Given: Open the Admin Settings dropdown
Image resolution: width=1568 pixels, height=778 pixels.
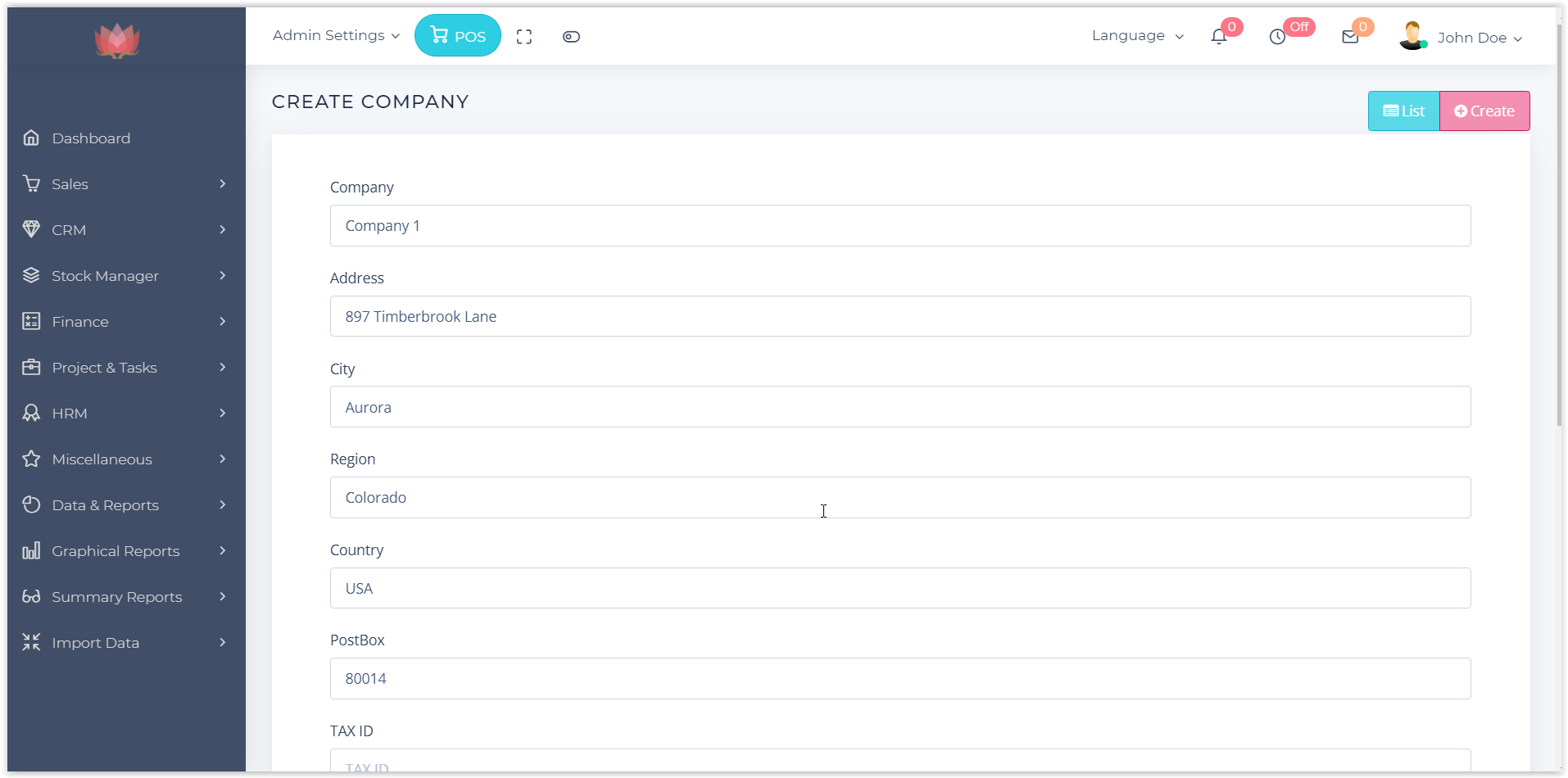Looking at the screenshot, I should (x=336, y=35).
